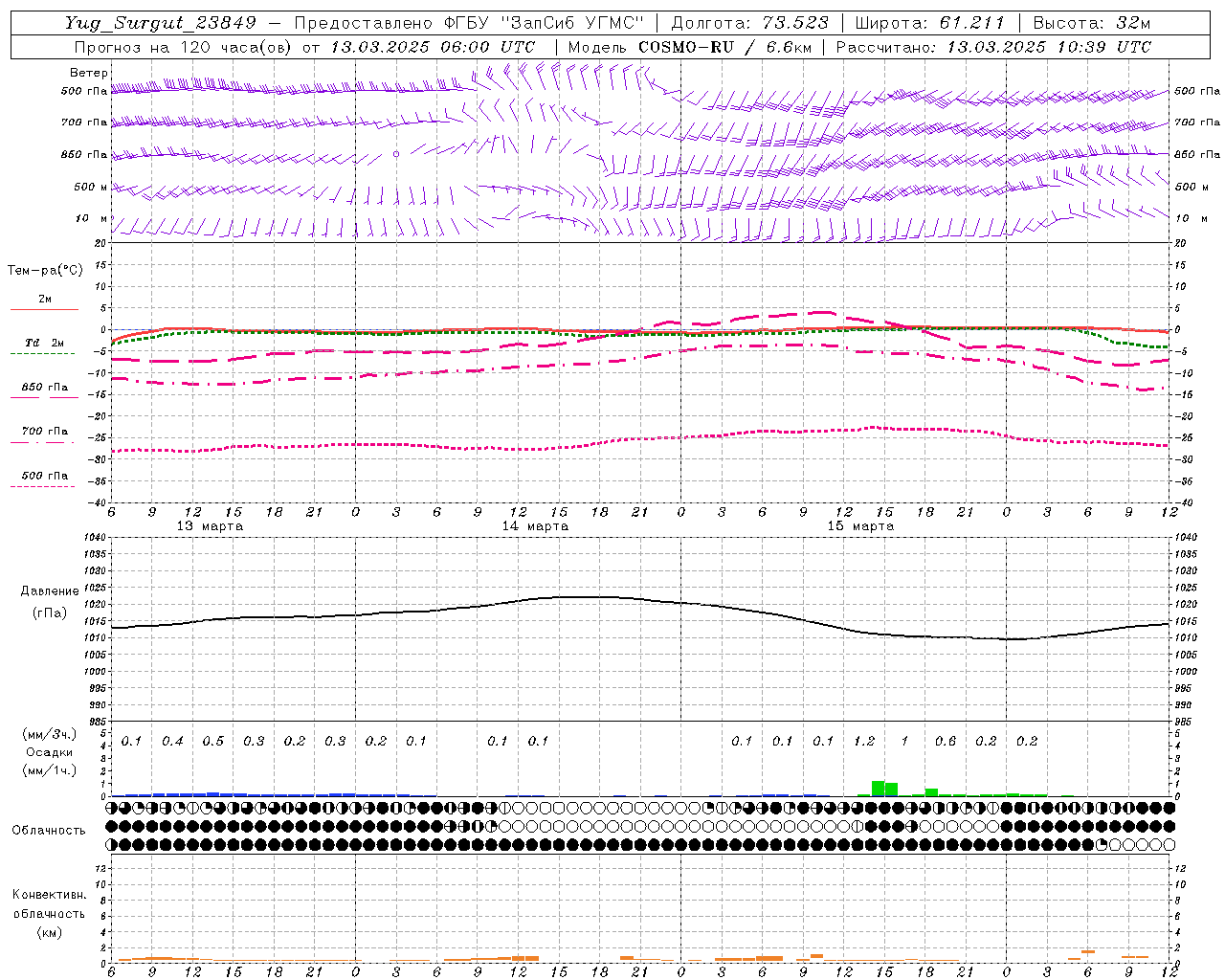Click the 15 марта date label
This screenshot has width=1225, height=980.
coord(860,526)
